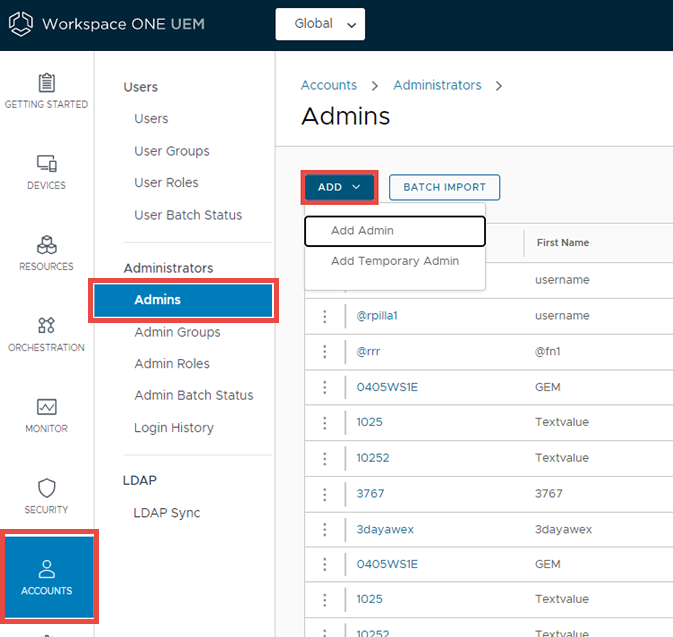Select Admins in the sidebar
This screenshot has height=637, width=673.
183,300
